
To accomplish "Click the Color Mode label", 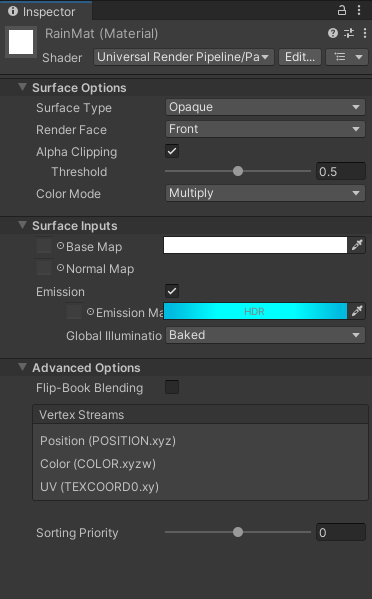I will (x=68, y=194).
